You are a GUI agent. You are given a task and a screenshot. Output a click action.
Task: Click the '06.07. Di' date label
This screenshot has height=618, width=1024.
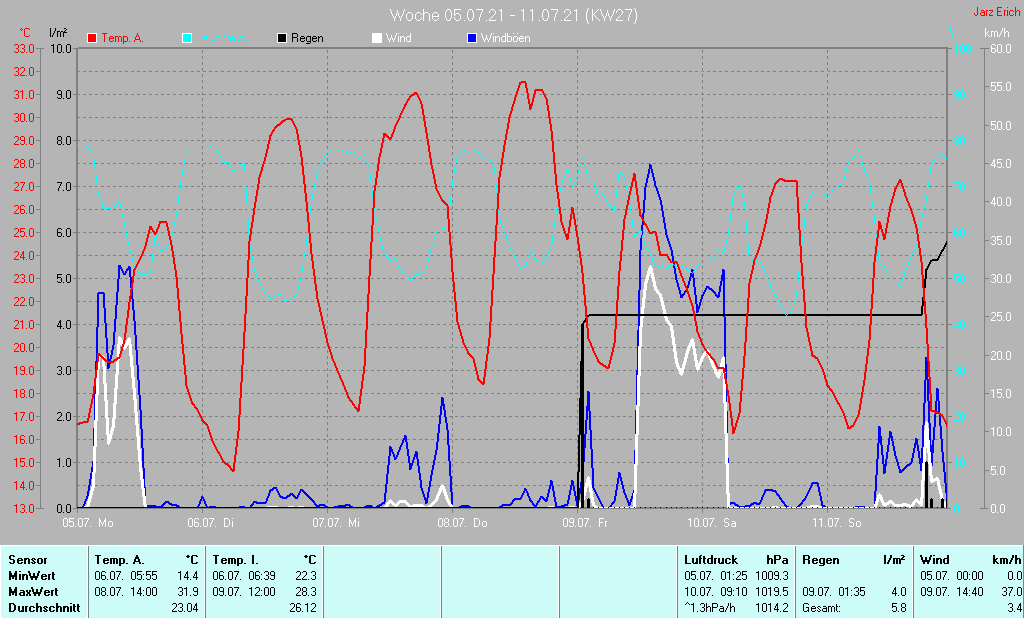tap(210, 523)
